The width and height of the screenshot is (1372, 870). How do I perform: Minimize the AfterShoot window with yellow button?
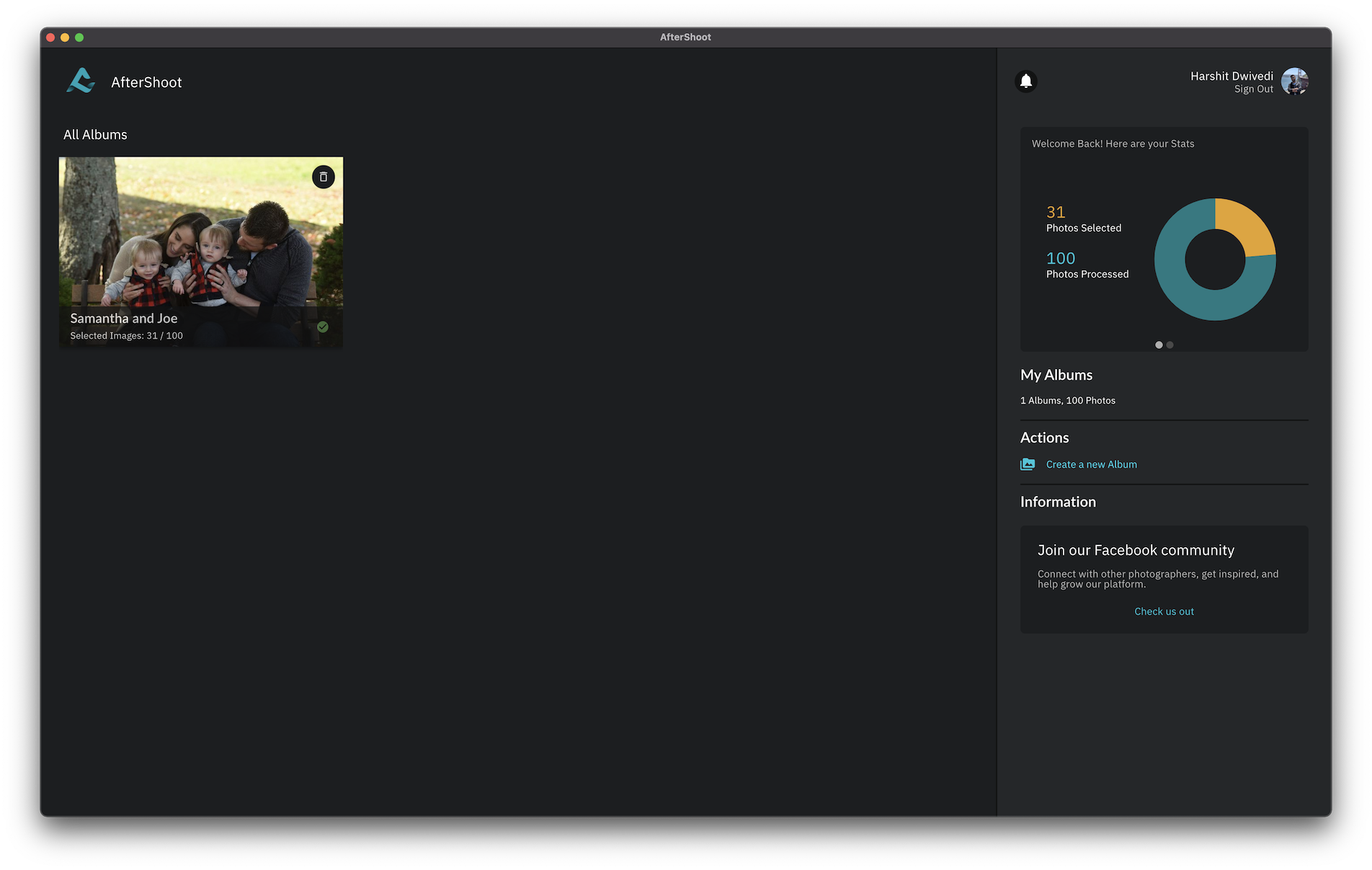click(x=65, y=37)
